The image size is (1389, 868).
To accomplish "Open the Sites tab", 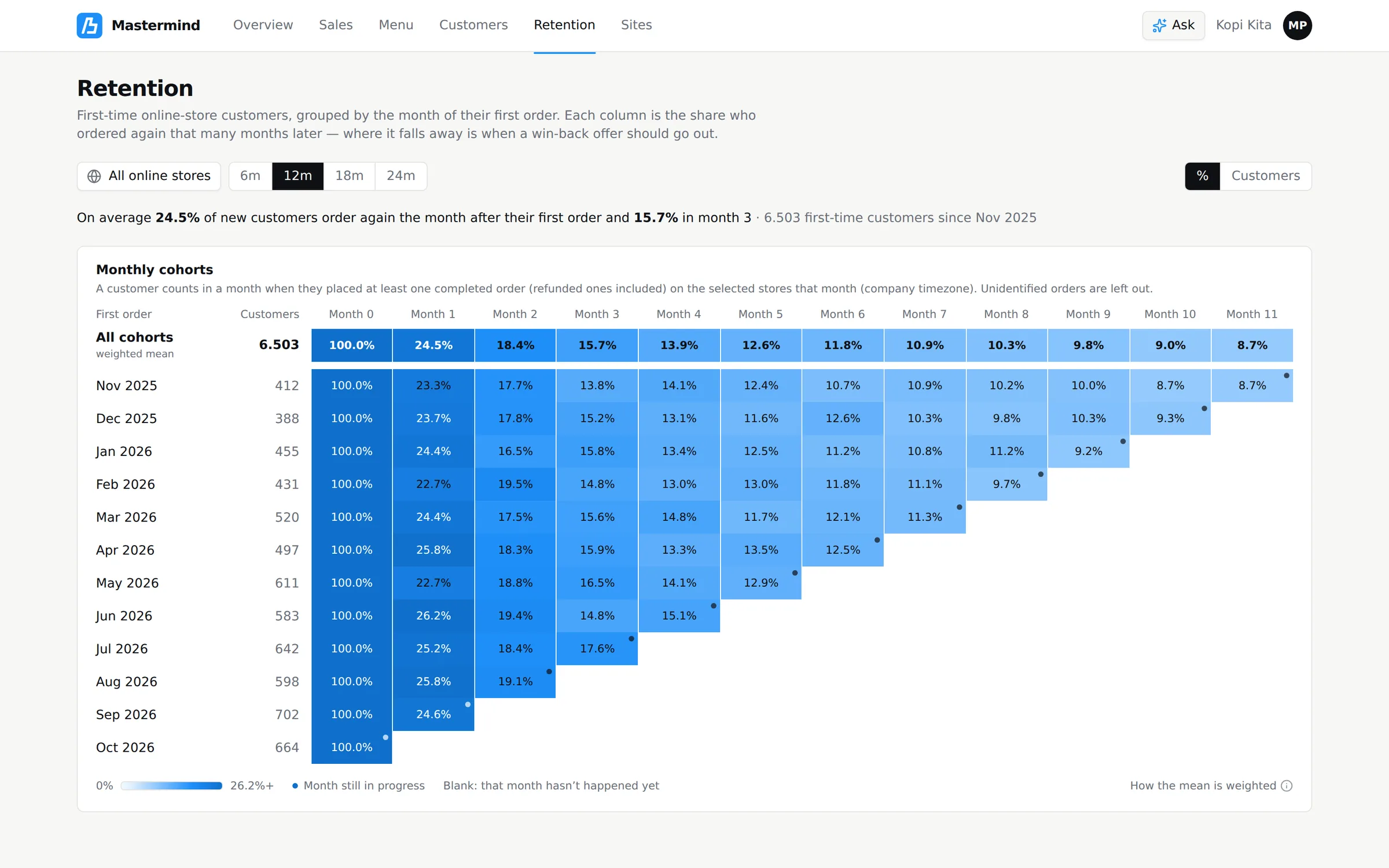I will pos(636,25).
